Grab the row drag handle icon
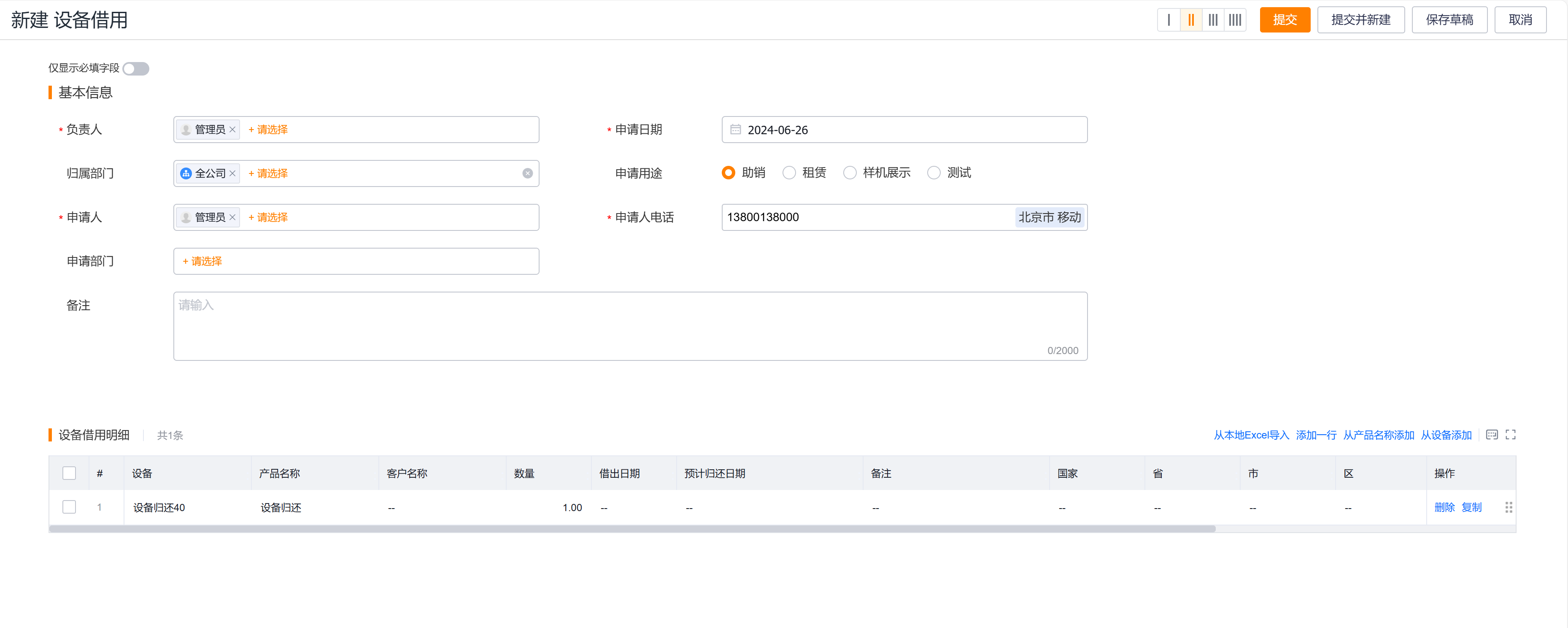 pyautogui.click(x=1509, y=507)
